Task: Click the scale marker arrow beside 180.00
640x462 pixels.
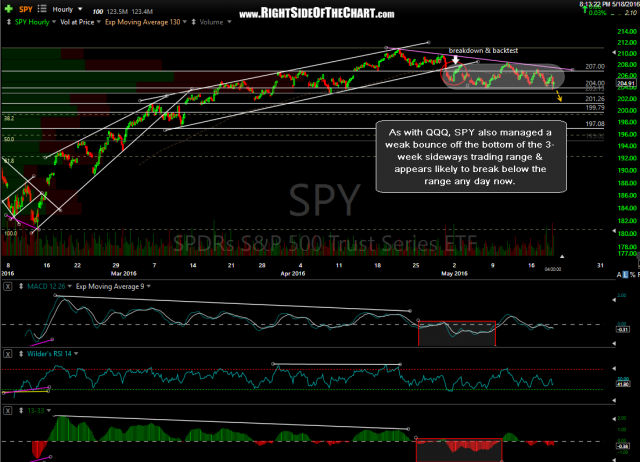Action: (614, 231)
